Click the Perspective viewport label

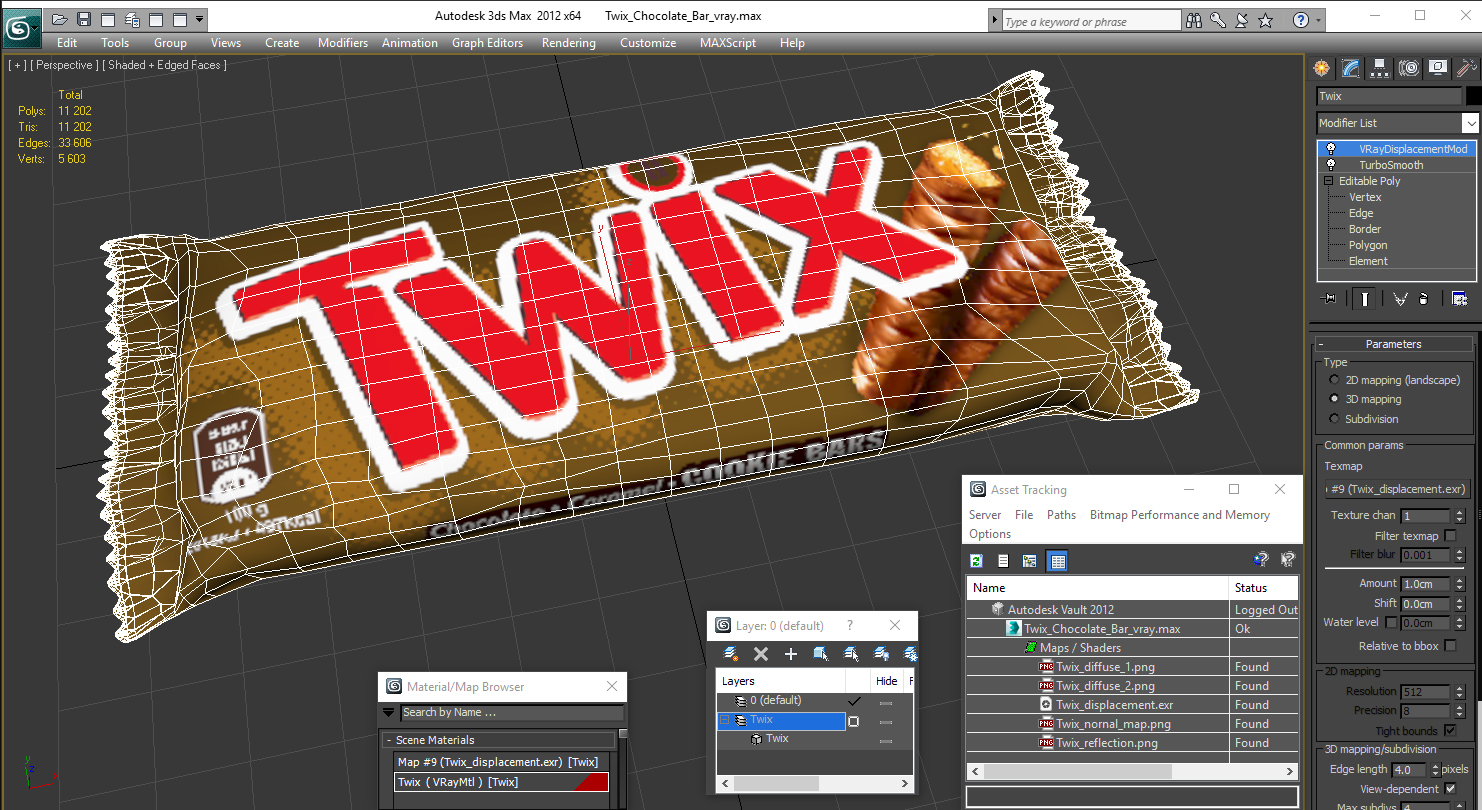(64, 65)
